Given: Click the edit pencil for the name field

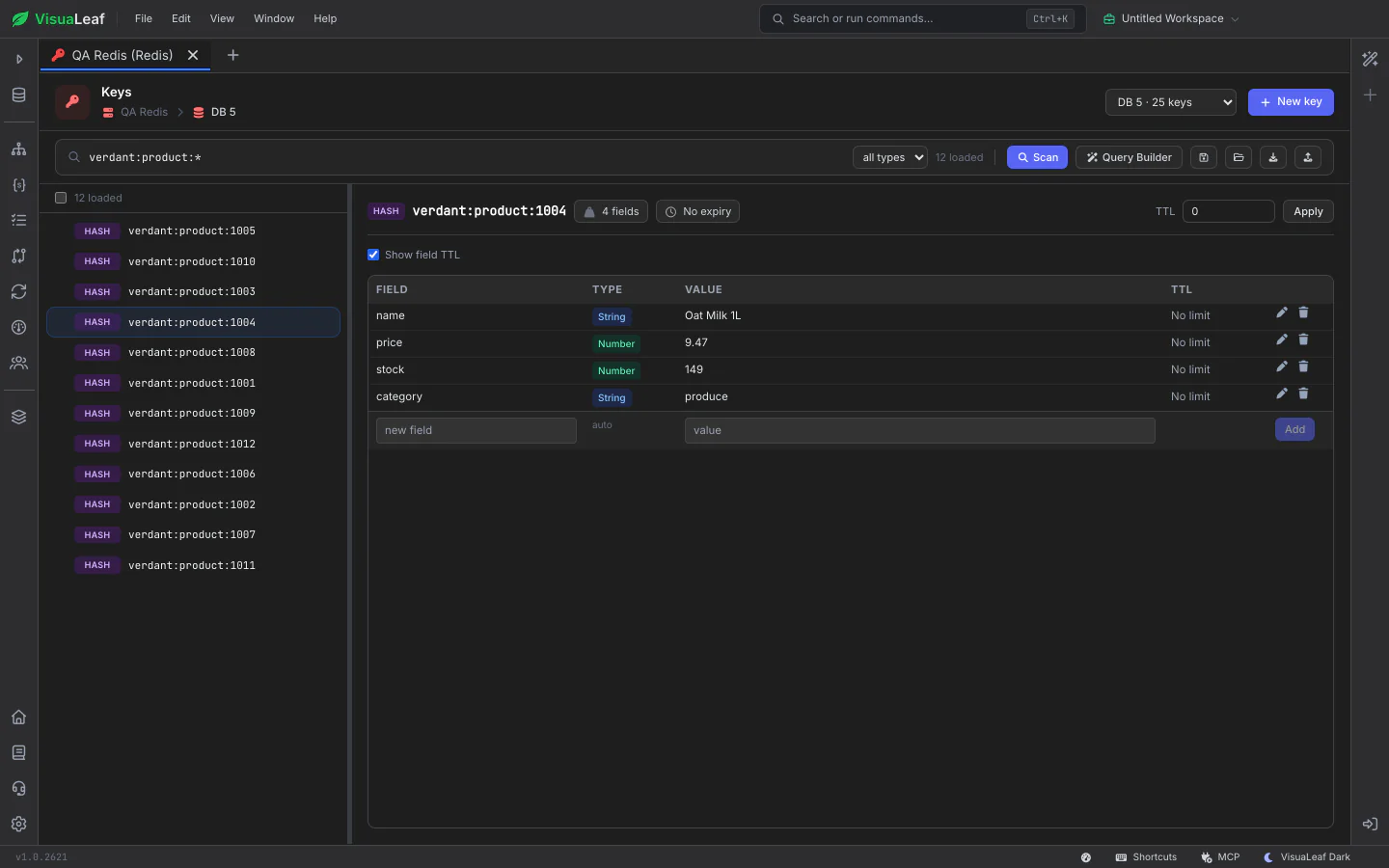Looking at the screenshot, I should point(1282,312).
